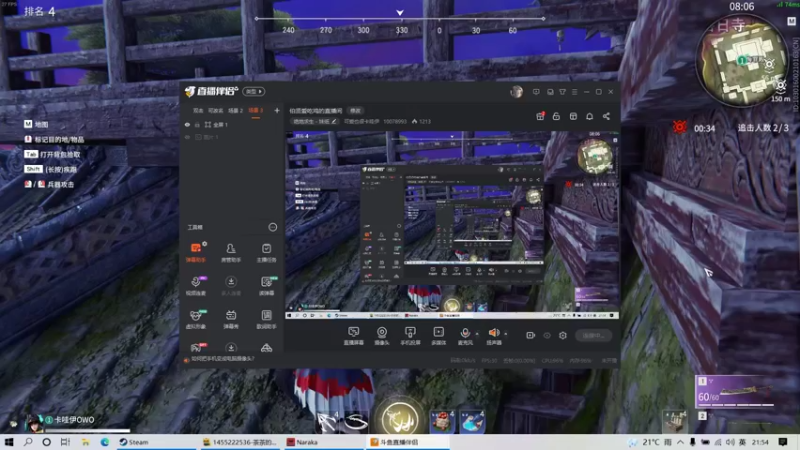Open the Windows notification center
Image resolution: width=800 pixels, height=450 pixels.
[783, 442]
